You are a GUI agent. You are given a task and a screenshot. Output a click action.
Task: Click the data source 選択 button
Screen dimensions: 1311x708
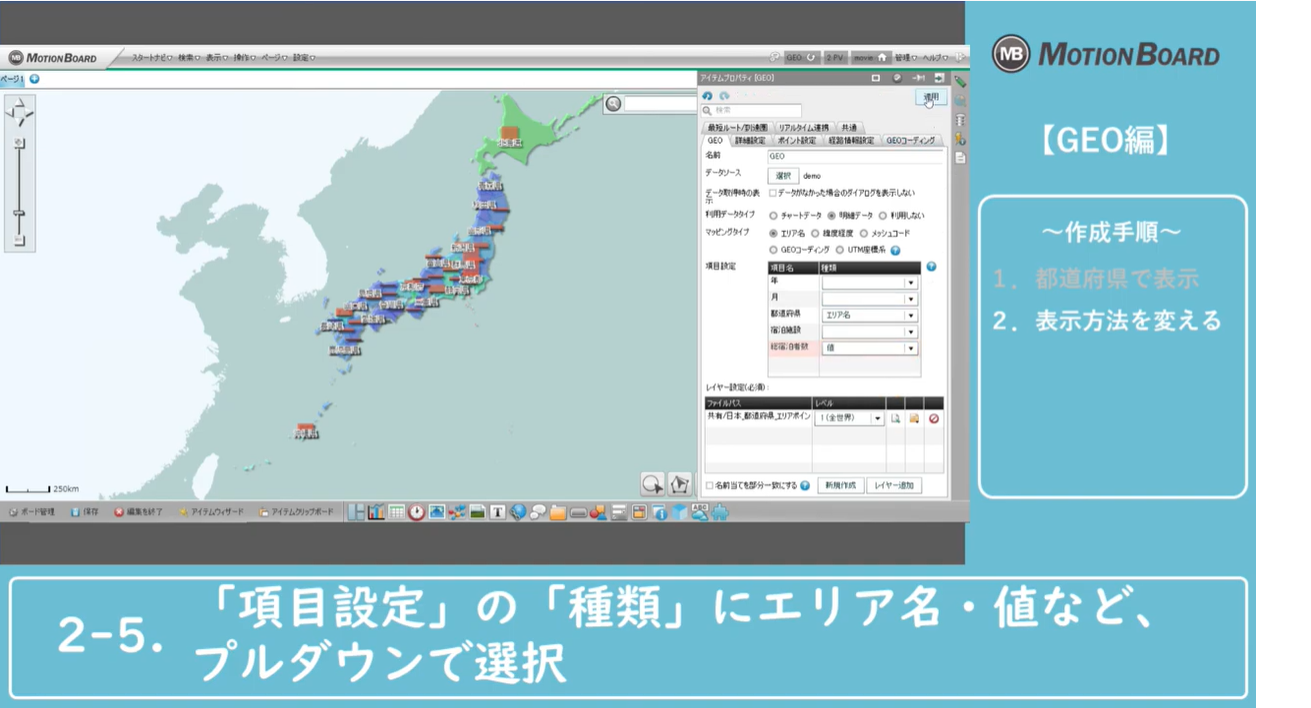[x=783, y=175]
